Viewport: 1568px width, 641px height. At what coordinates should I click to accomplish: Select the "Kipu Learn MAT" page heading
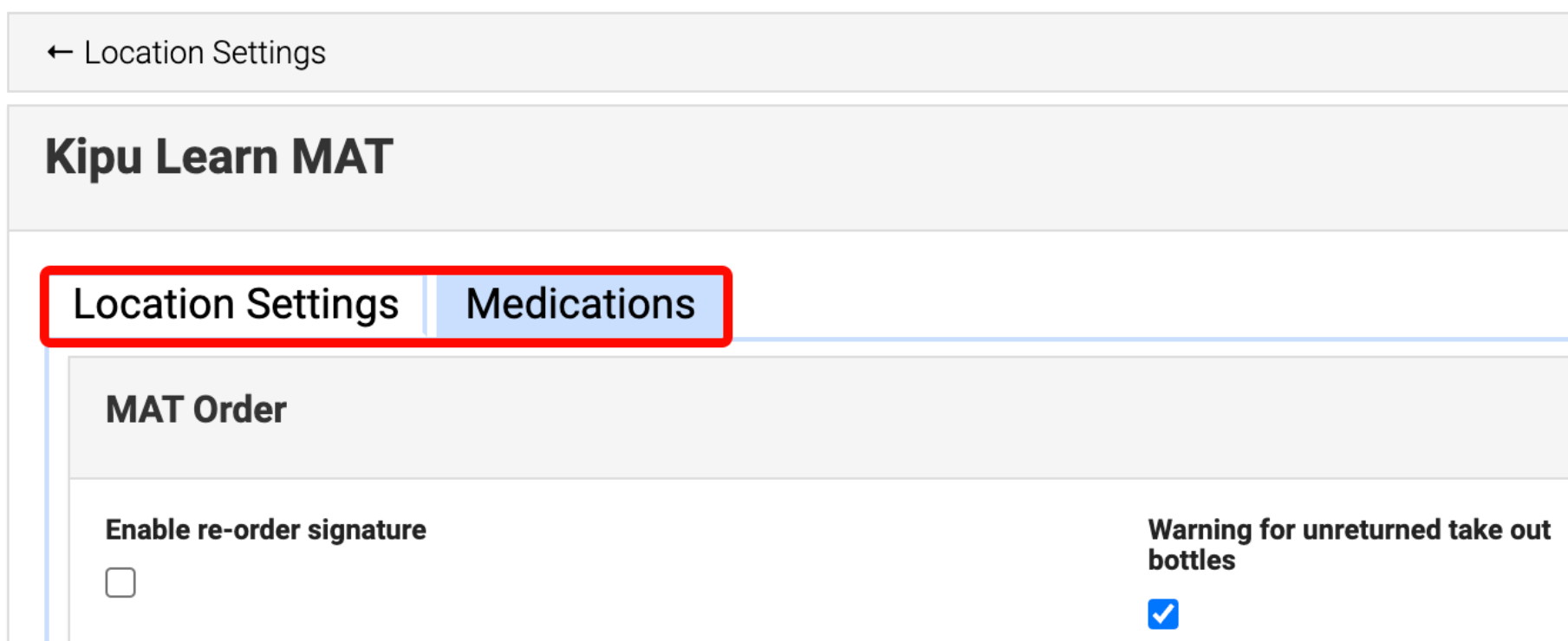pyautogui.click(x=218, y=157)
